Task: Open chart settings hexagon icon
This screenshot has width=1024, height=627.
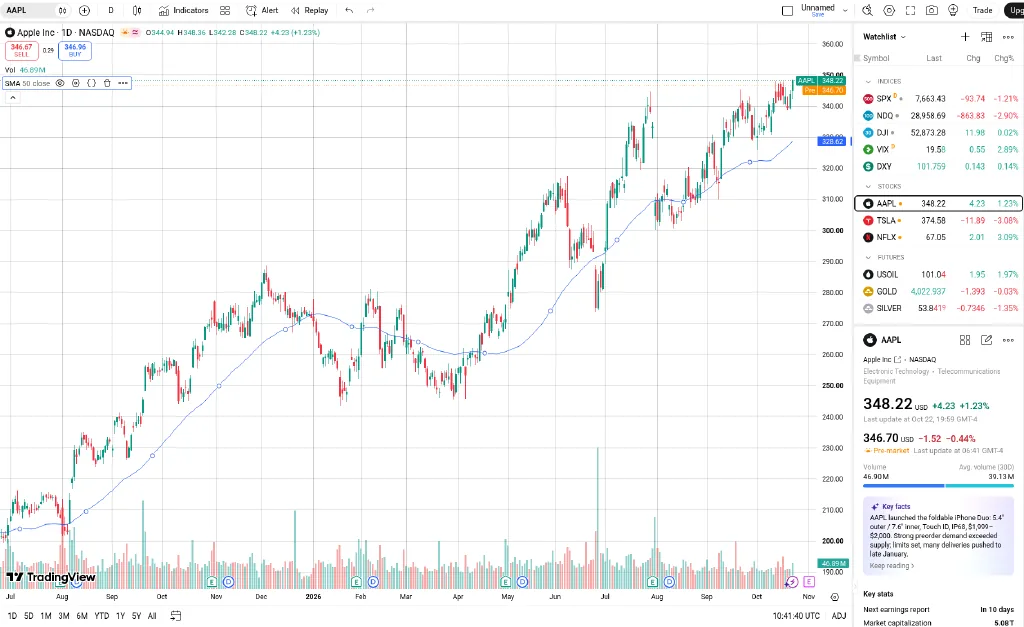Action: (889, 10)
